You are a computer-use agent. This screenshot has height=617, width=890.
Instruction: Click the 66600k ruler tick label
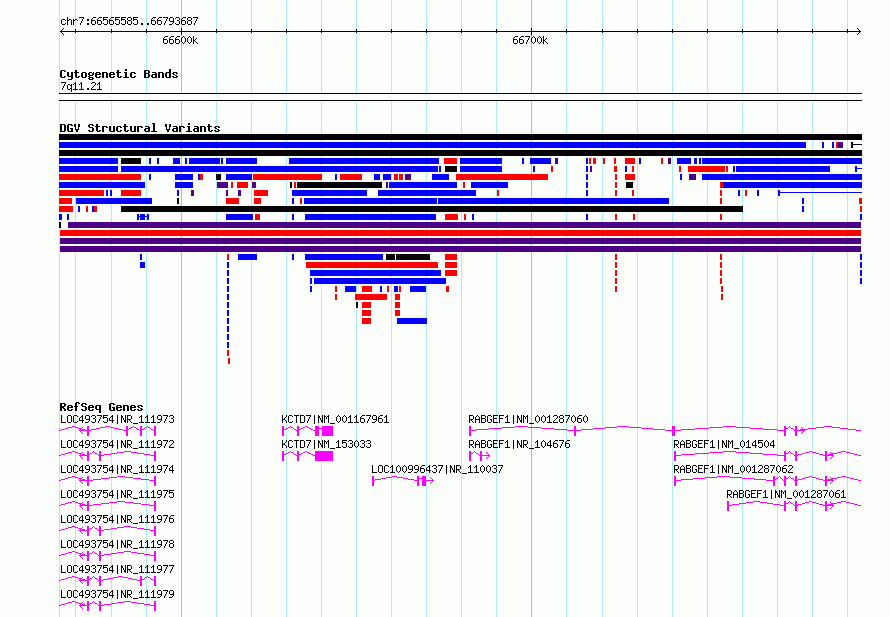tap(180, 40)
